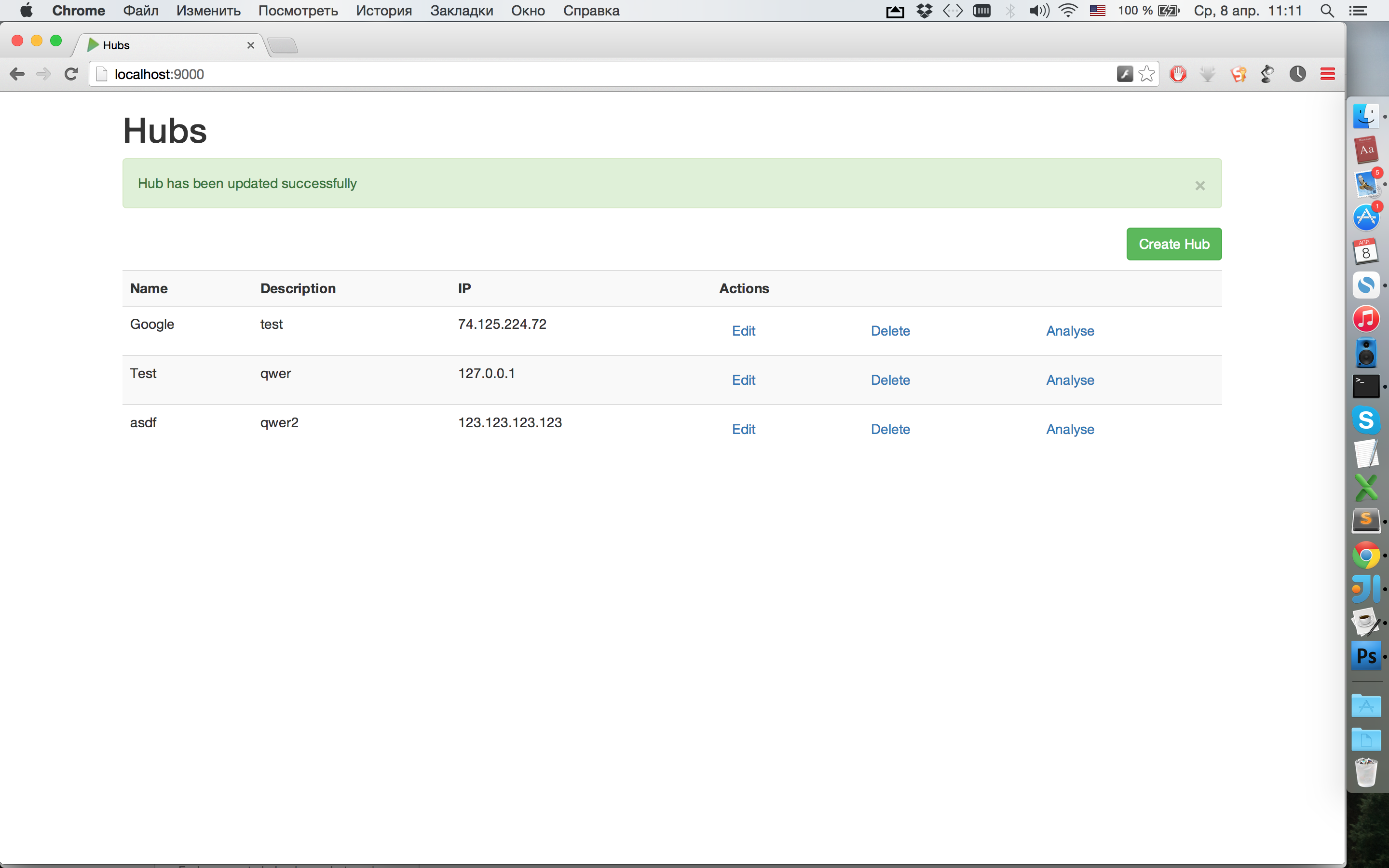This screenshot has height=868, width=1389.
Task: Click the browser reload button
Action: pos(70,74)
